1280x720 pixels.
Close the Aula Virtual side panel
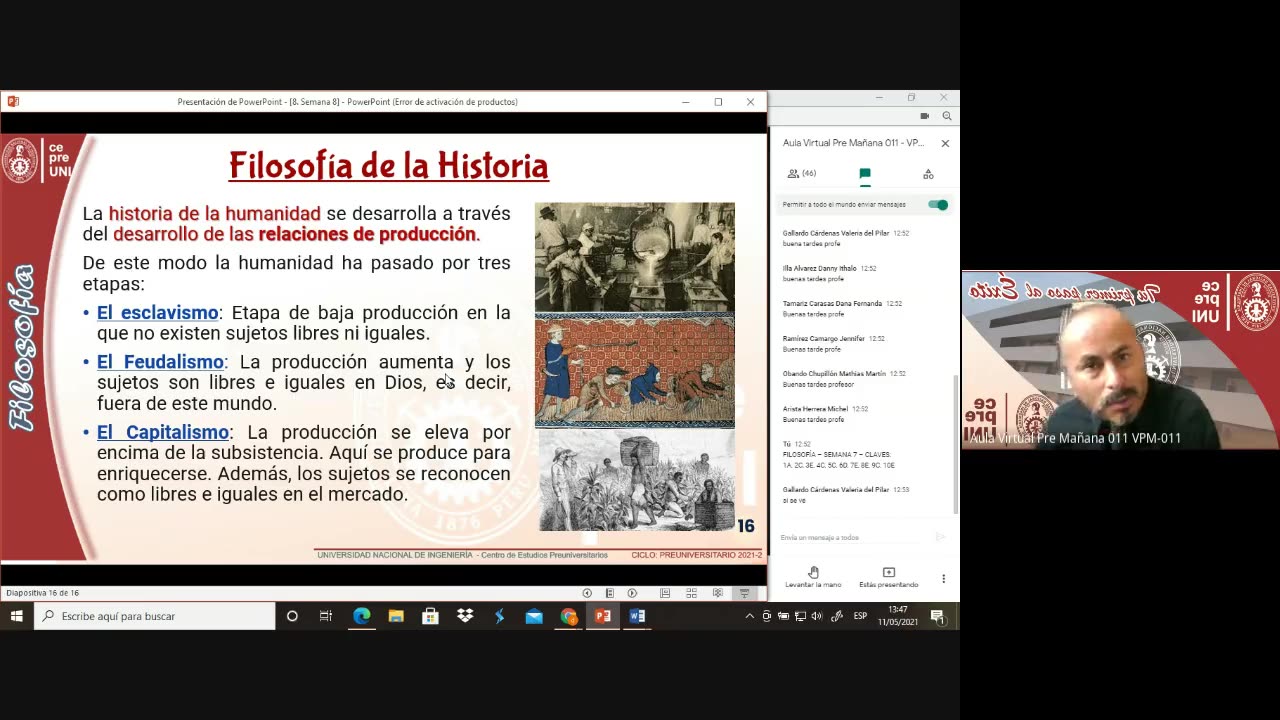(945, 143)
